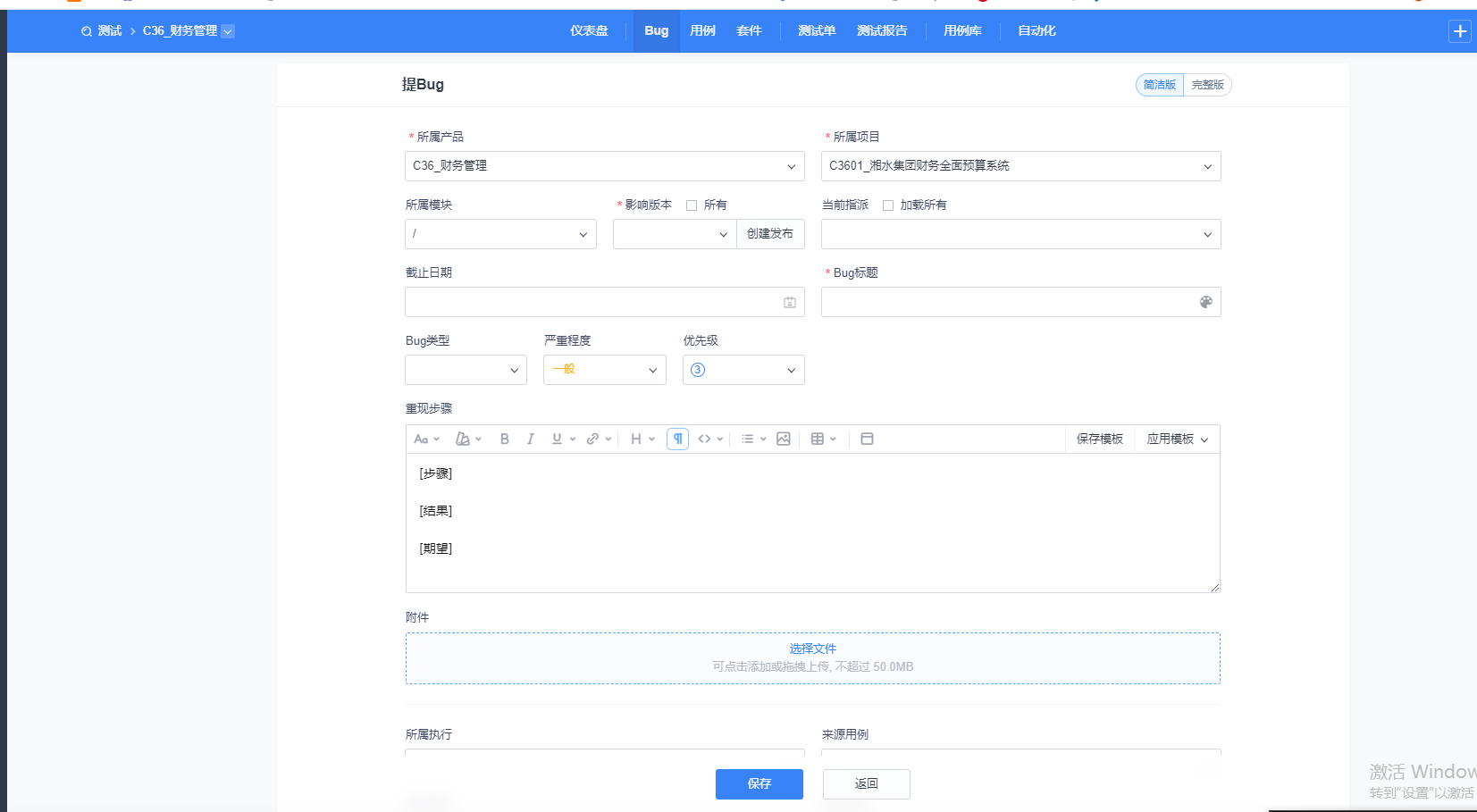Viewport: 1477px width, 812px height.
Task: Toggle bold formatting in the editor
Action: pyautogui.click(x=505, y=439)
